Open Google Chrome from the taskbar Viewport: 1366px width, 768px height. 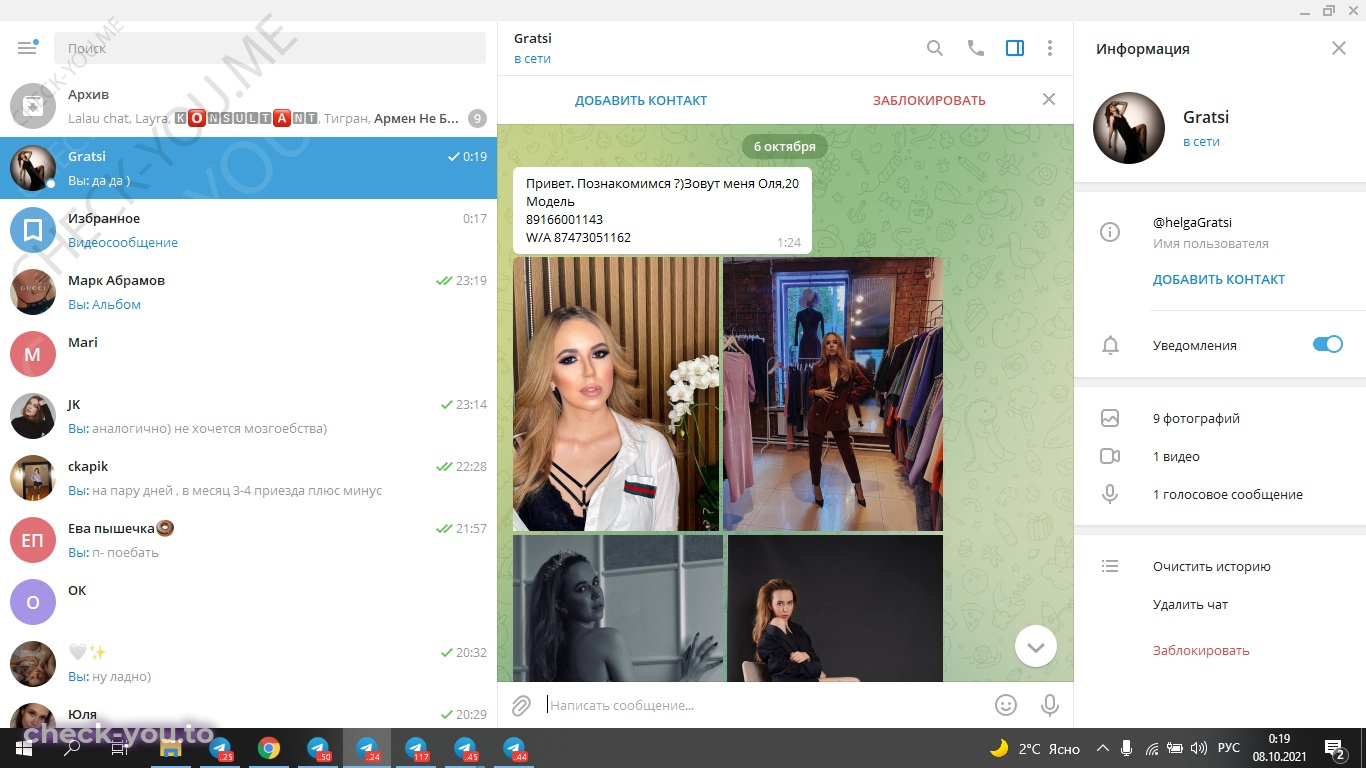tap(269, 748)
